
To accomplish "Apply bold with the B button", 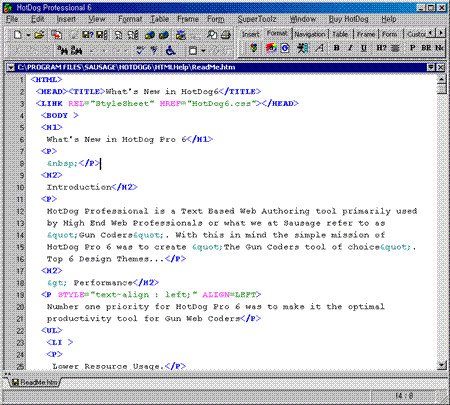I will pyautogui.click(x=337, y=48).
